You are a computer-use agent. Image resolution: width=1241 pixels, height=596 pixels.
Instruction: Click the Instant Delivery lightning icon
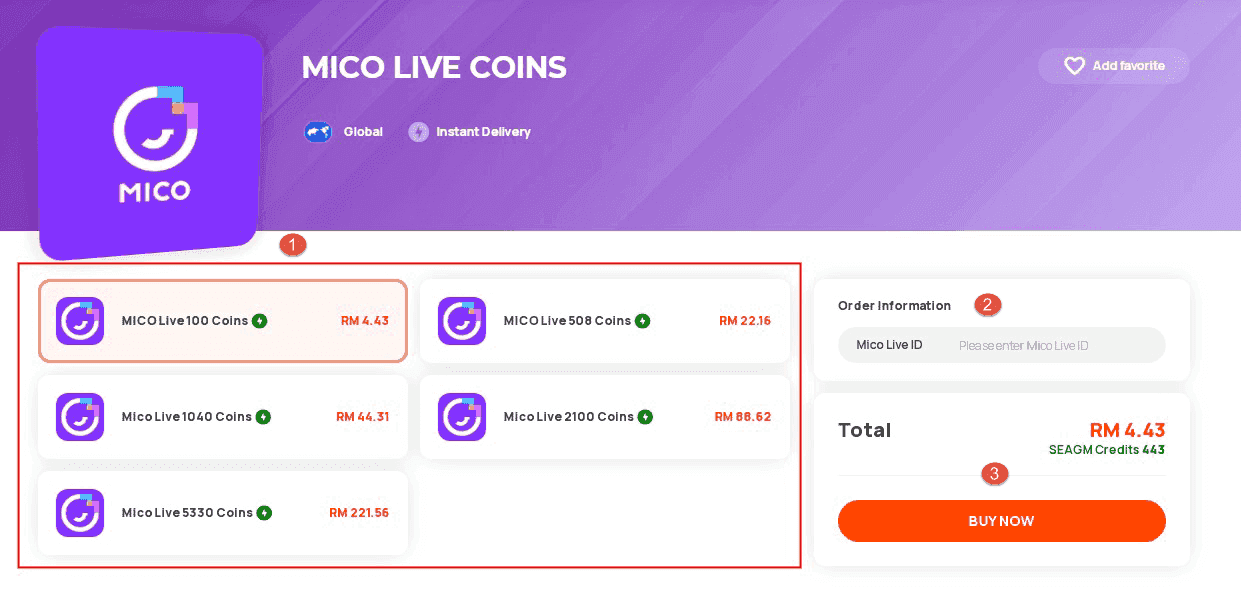[x=418, y=132]
